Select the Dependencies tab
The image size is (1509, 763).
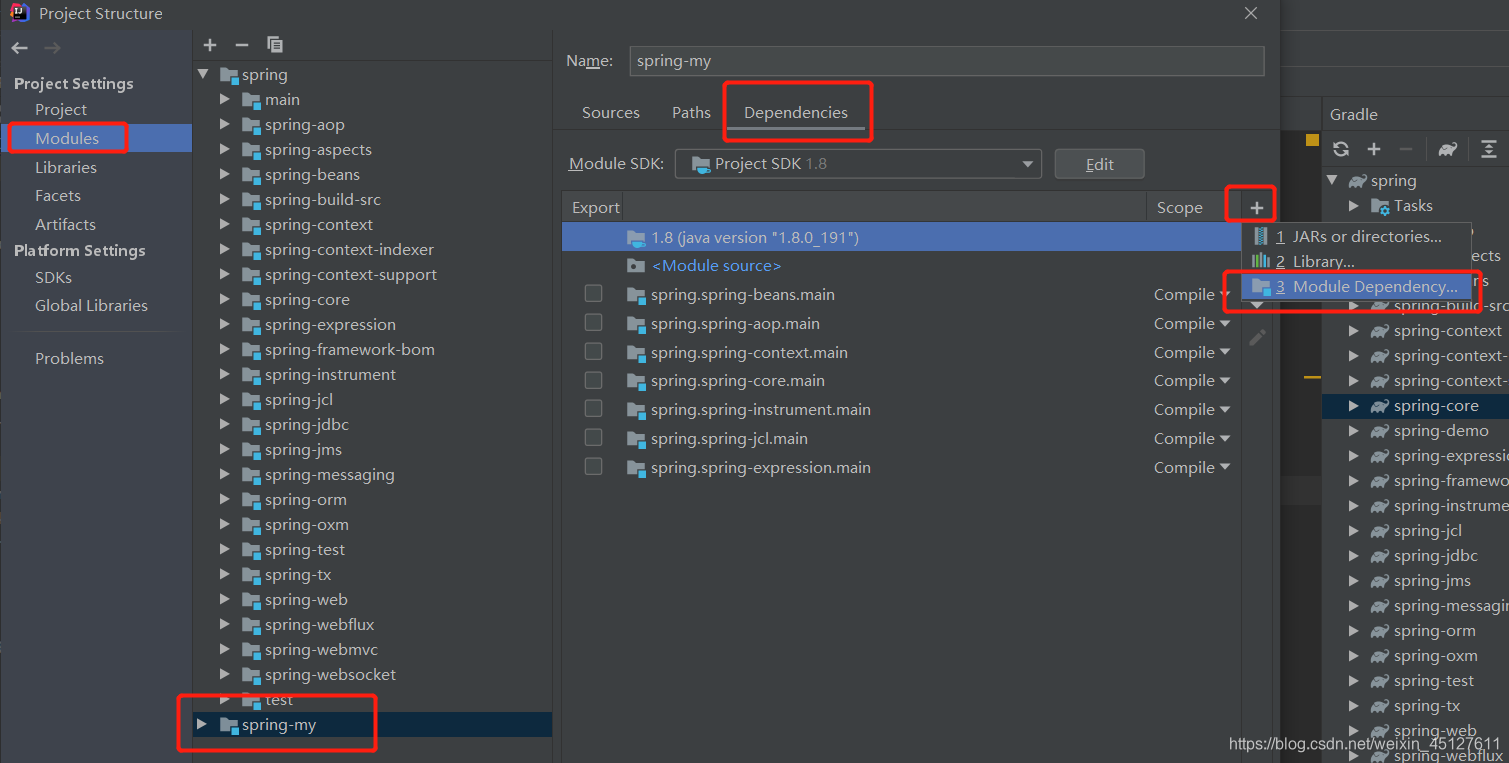pos(795,113)
